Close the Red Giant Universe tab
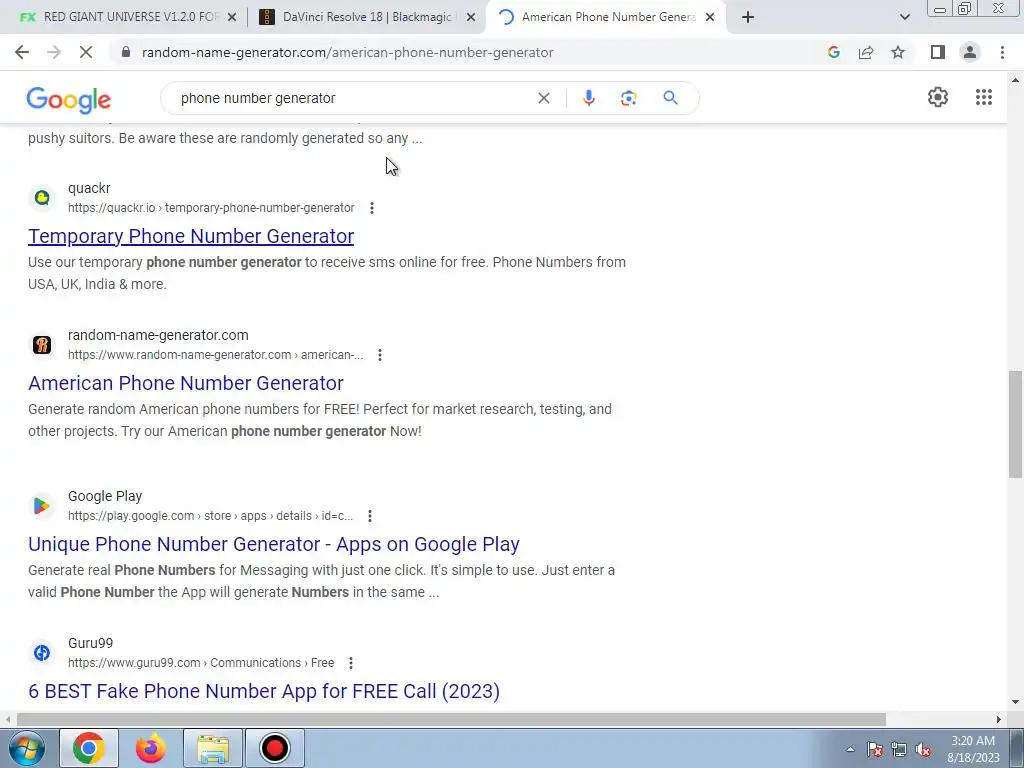This screenshot has height=768, width=1024. coord(232,17)
